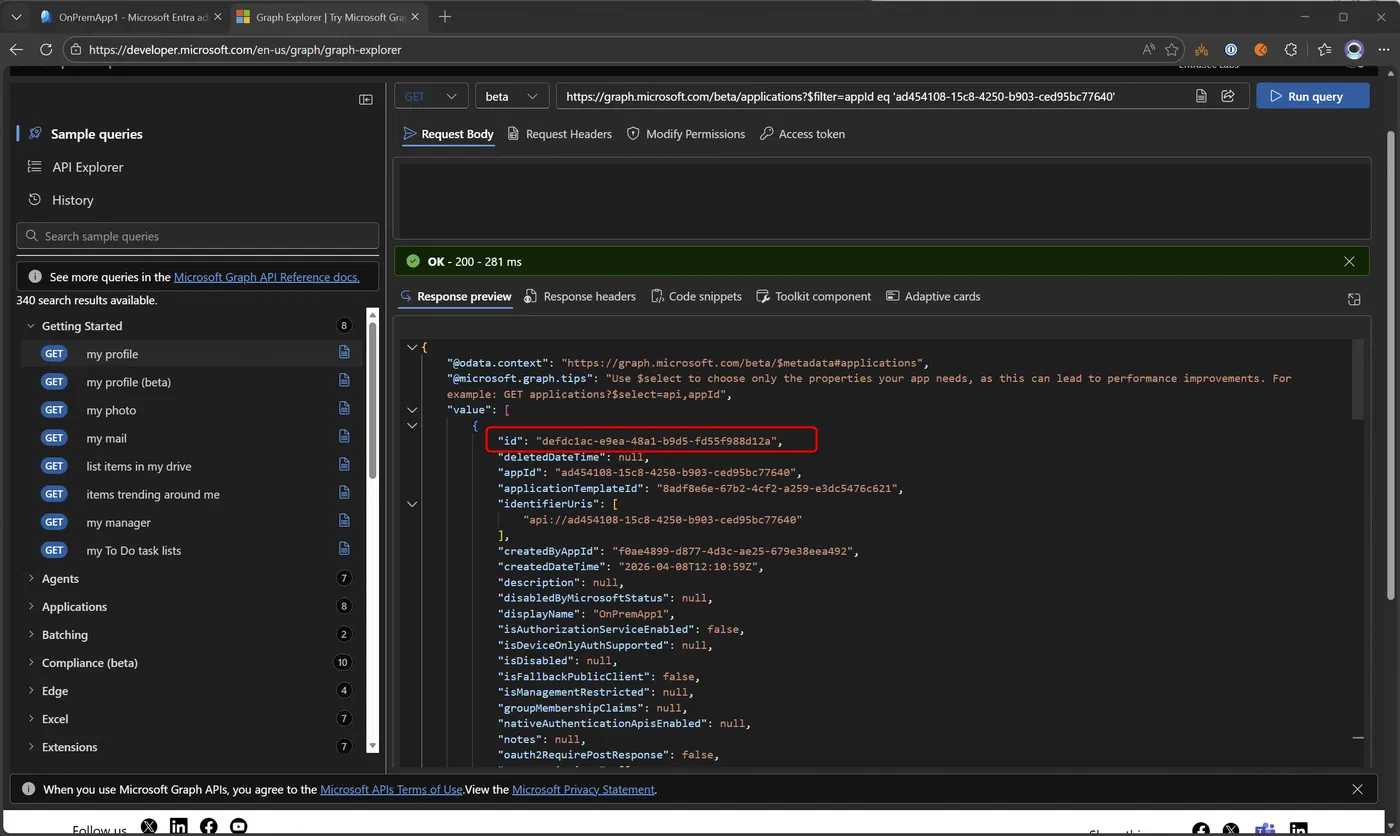The image size is (1400, 836).
Task: Open the Modify Permissions tab
Action: [x=686, y=134]
